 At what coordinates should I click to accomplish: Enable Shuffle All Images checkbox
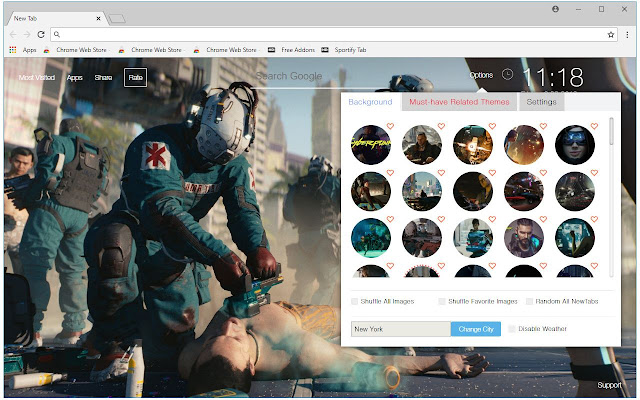coord(354,302)
